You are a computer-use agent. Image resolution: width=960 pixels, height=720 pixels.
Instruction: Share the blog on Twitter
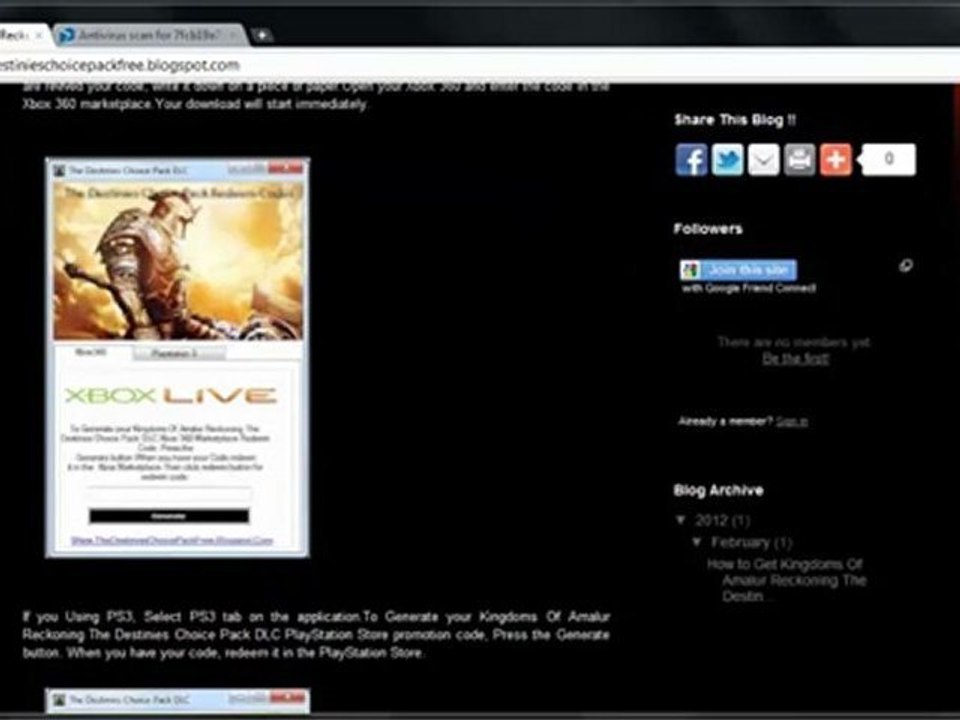(x=727, y=160)
